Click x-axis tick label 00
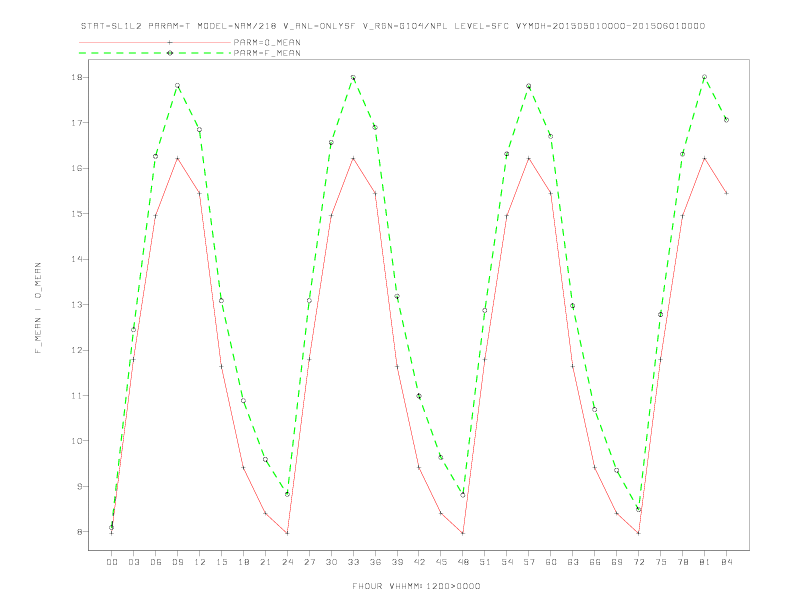 pos(112,562)
